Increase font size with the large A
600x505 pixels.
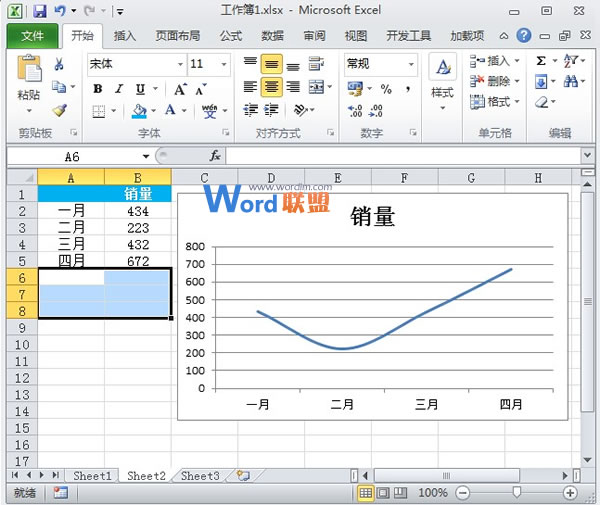click(180, 89)
